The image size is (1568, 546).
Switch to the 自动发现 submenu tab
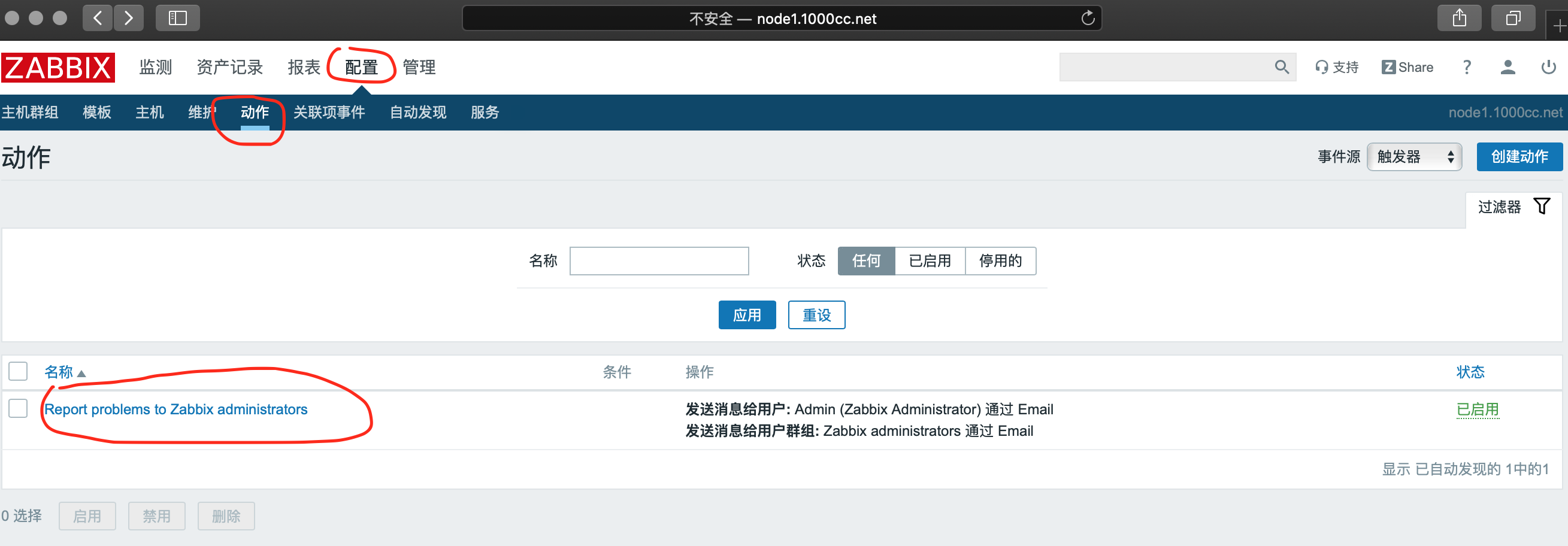(x=417, y=113)
